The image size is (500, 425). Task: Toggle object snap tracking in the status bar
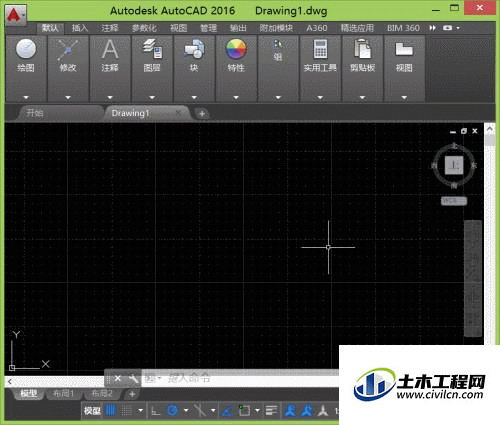pos(228,411)
